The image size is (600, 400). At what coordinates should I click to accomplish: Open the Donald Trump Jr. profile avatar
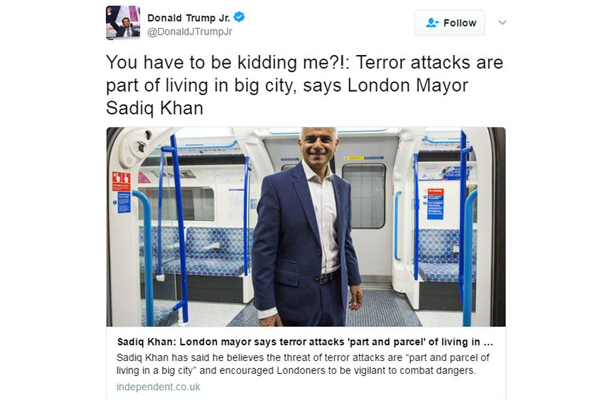pos(123,23)
